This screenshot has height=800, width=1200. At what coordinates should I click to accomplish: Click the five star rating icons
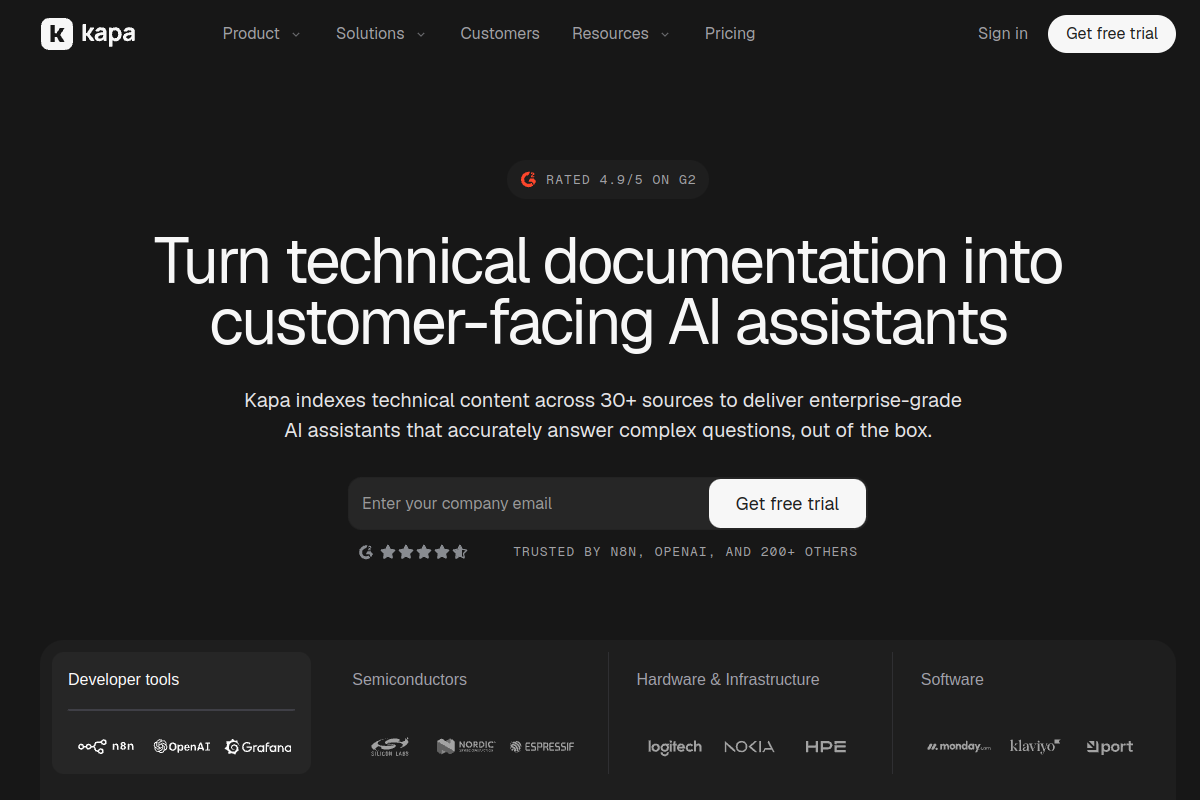pos(424,552)
